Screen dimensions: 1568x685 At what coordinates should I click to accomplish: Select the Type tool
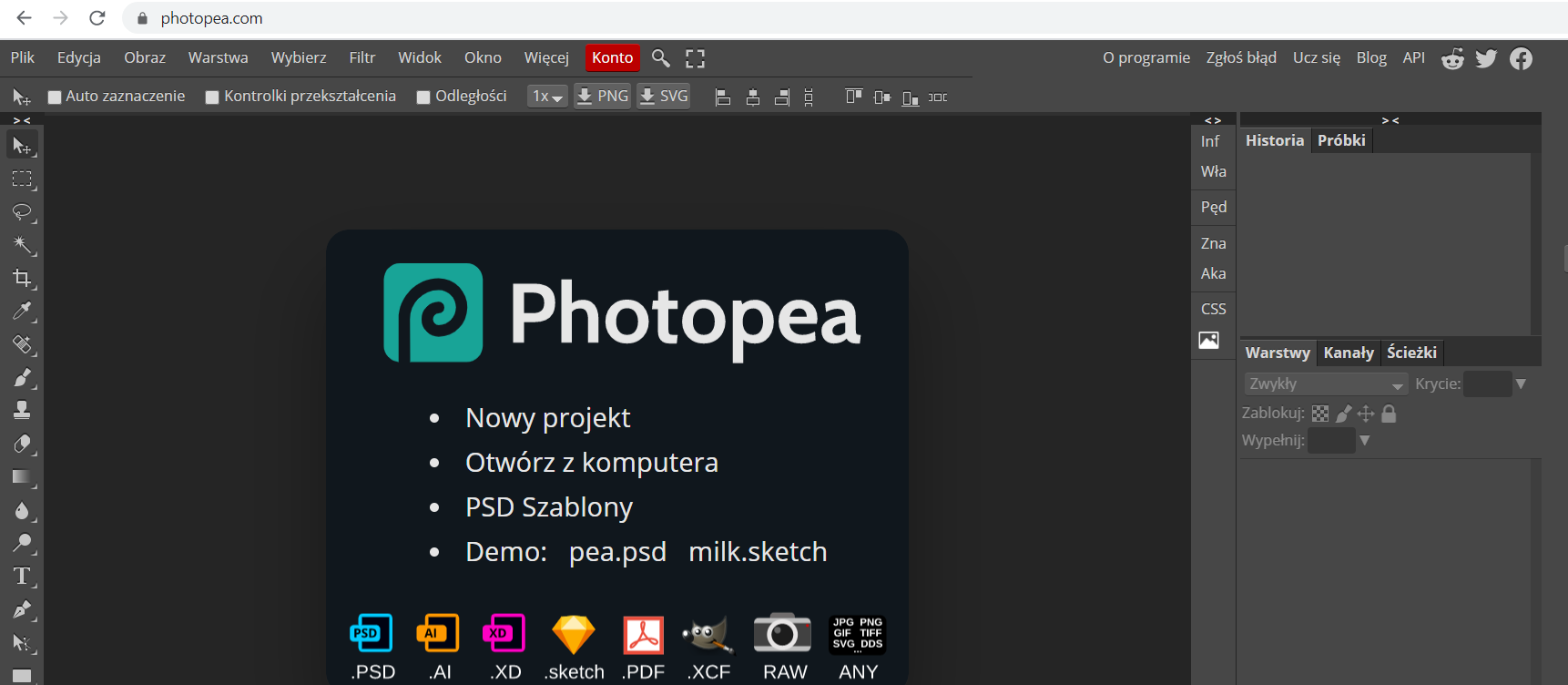(22, 576)
